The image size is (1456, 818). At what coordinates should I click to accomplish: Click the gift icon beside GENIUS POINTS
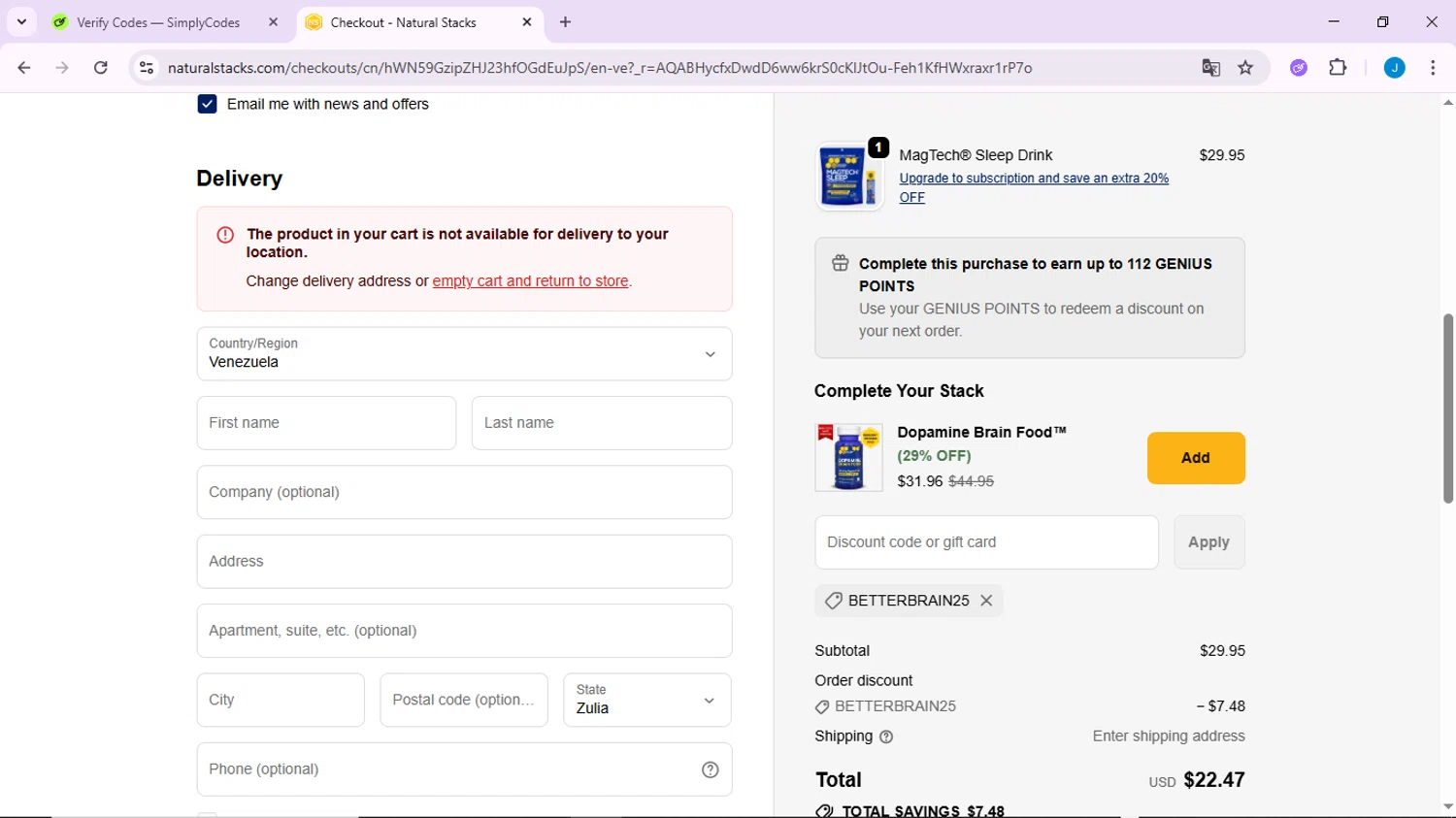point(841,263)
